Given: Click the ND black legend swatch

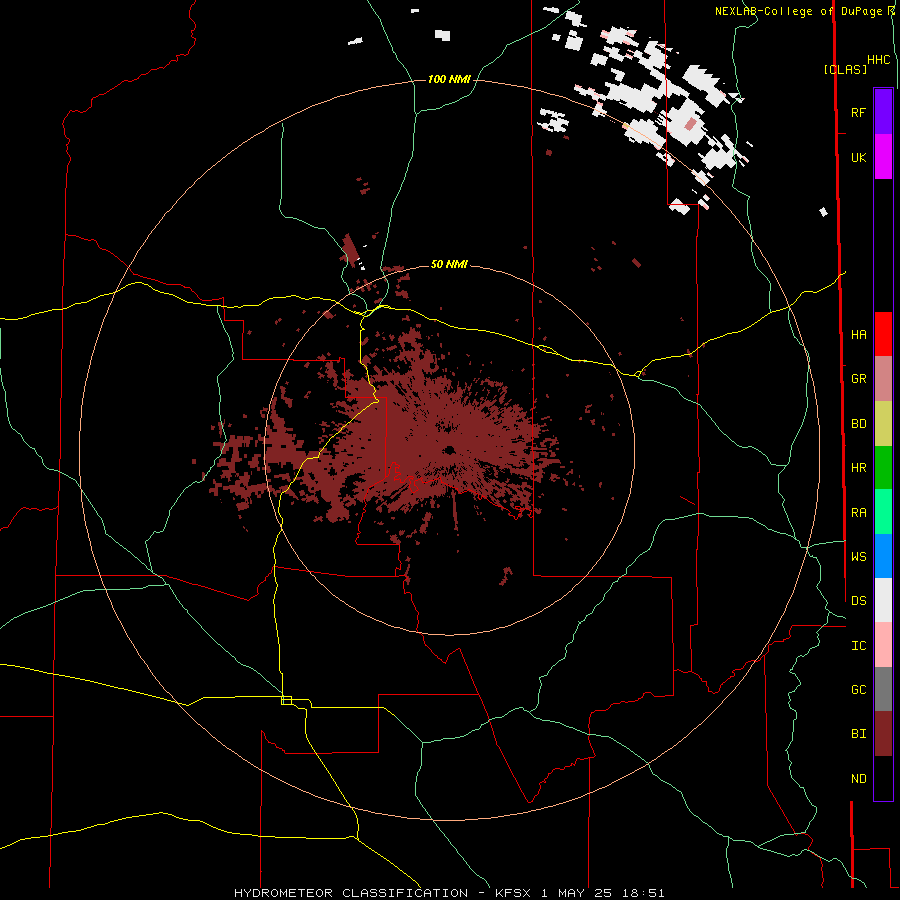Looking at the screenshot, I should [x=883, y=778].
